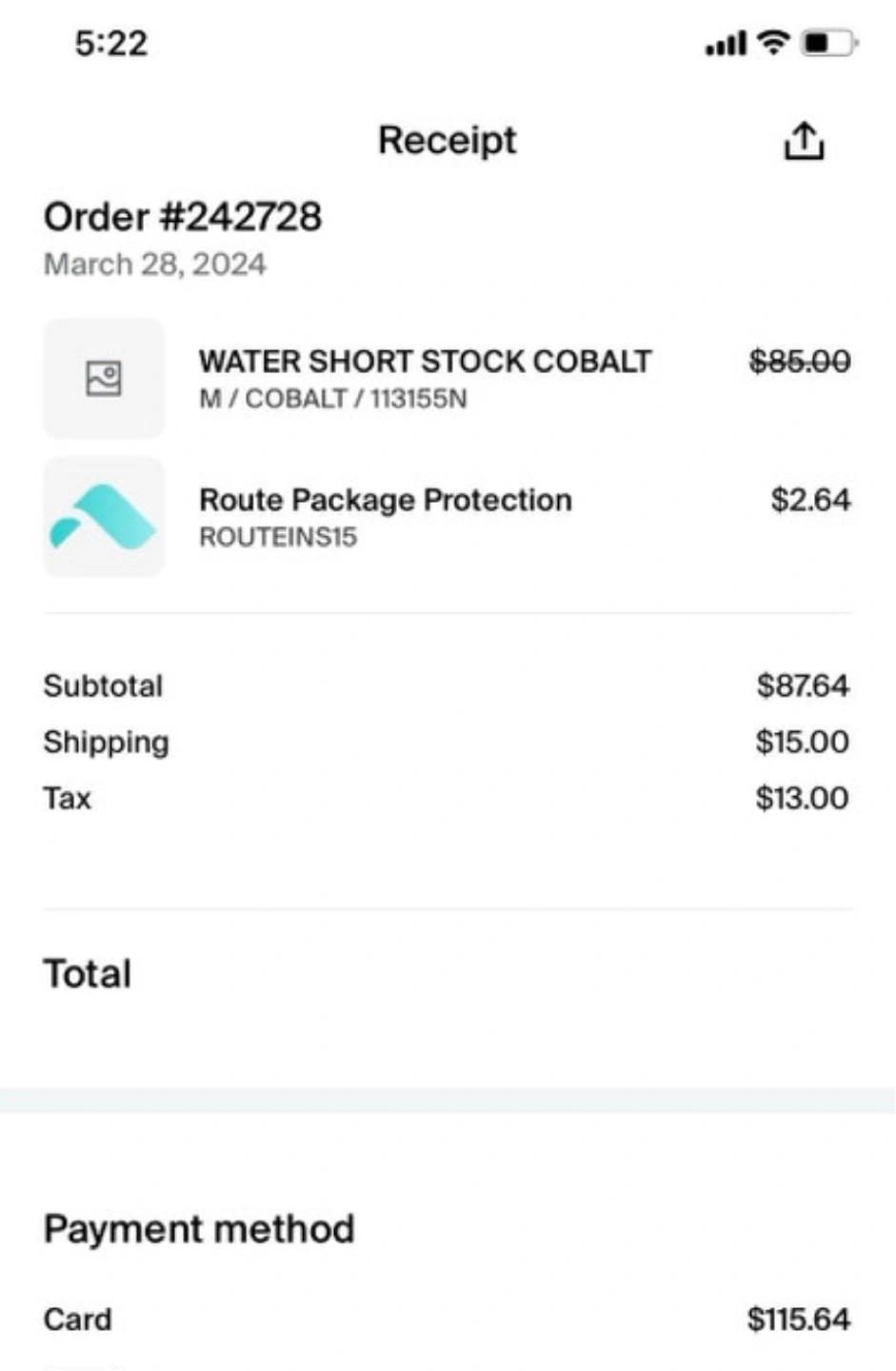Image resolution: width=896 pixels, height=1371 pixels.
Task: Tap the Route Package Protection logo
Action: (x=104, y=517)
